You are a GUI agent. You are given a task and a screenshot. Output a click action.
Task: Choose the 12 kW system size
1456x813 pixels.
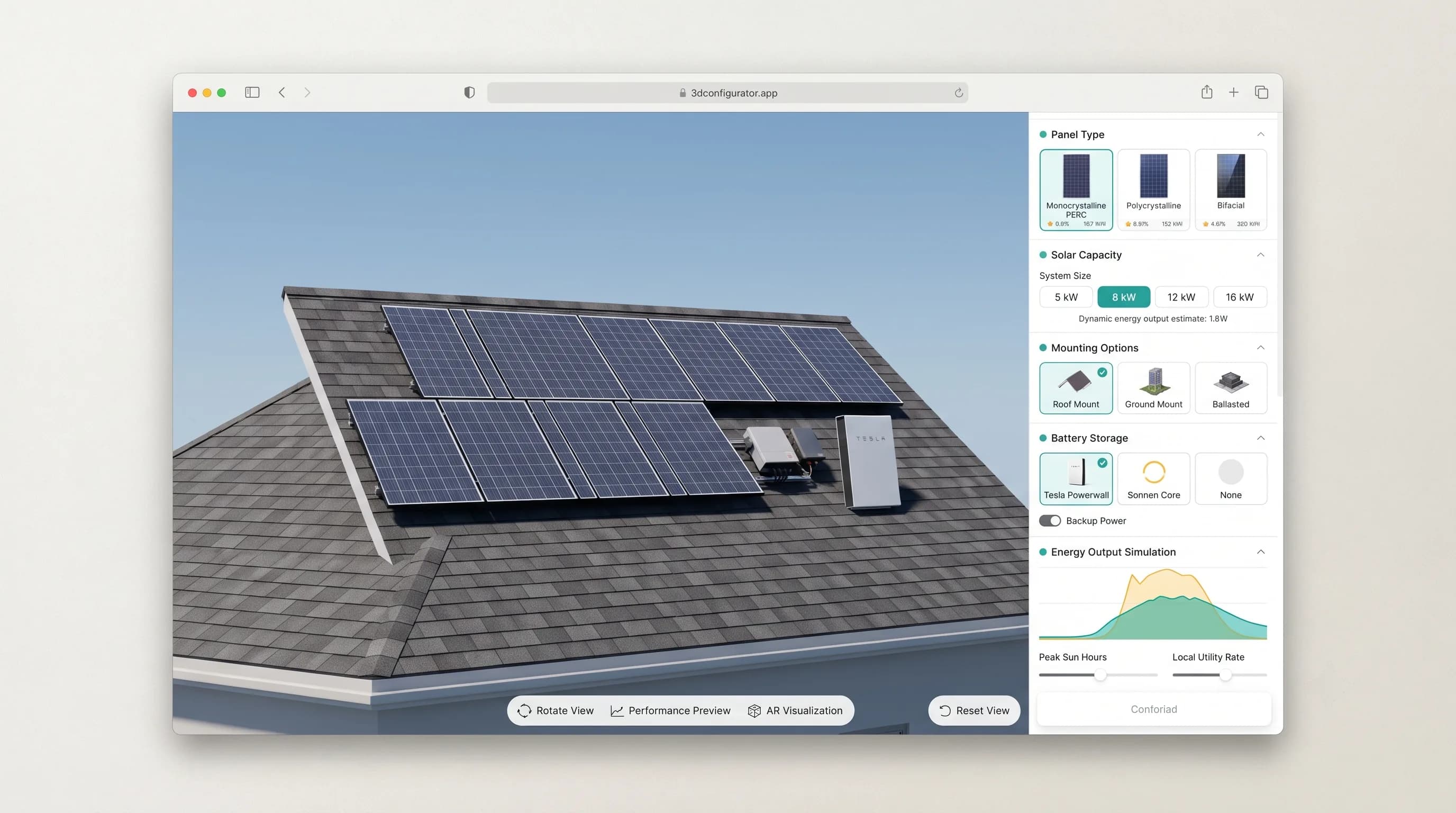pos(1181,297)
